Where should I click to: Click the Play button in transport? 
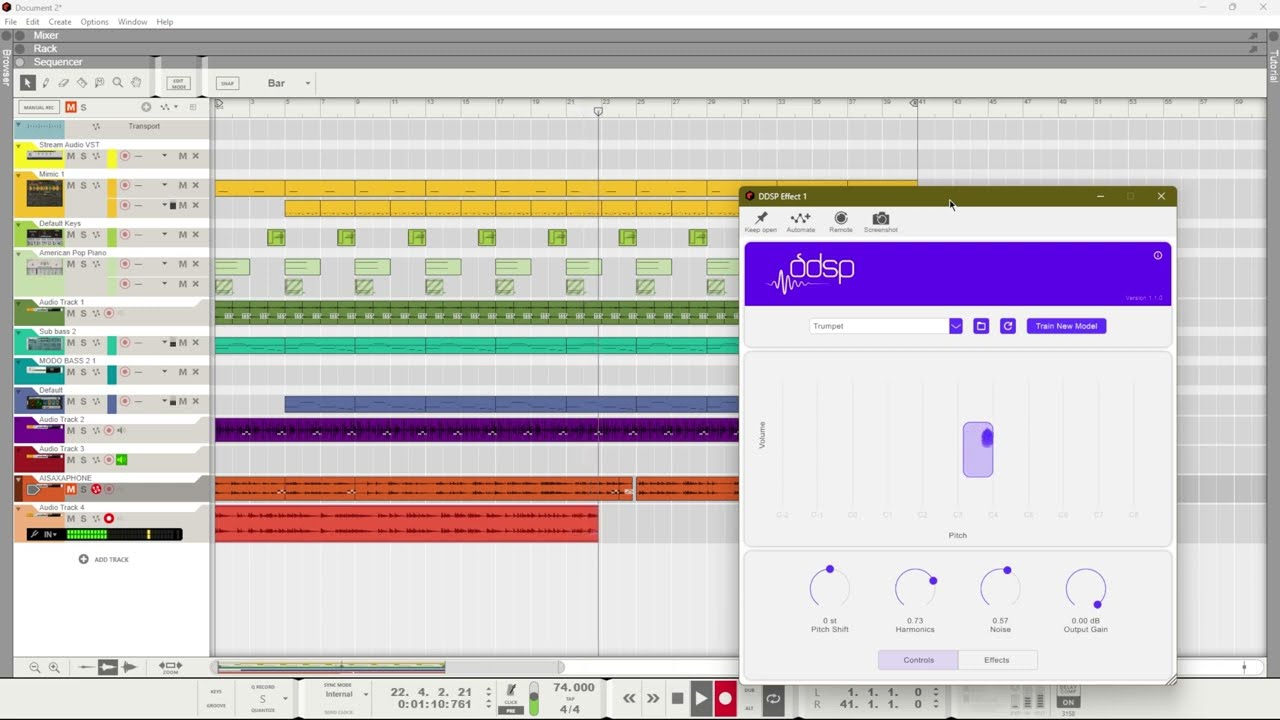pyautogui.click(x=701, y=698)
